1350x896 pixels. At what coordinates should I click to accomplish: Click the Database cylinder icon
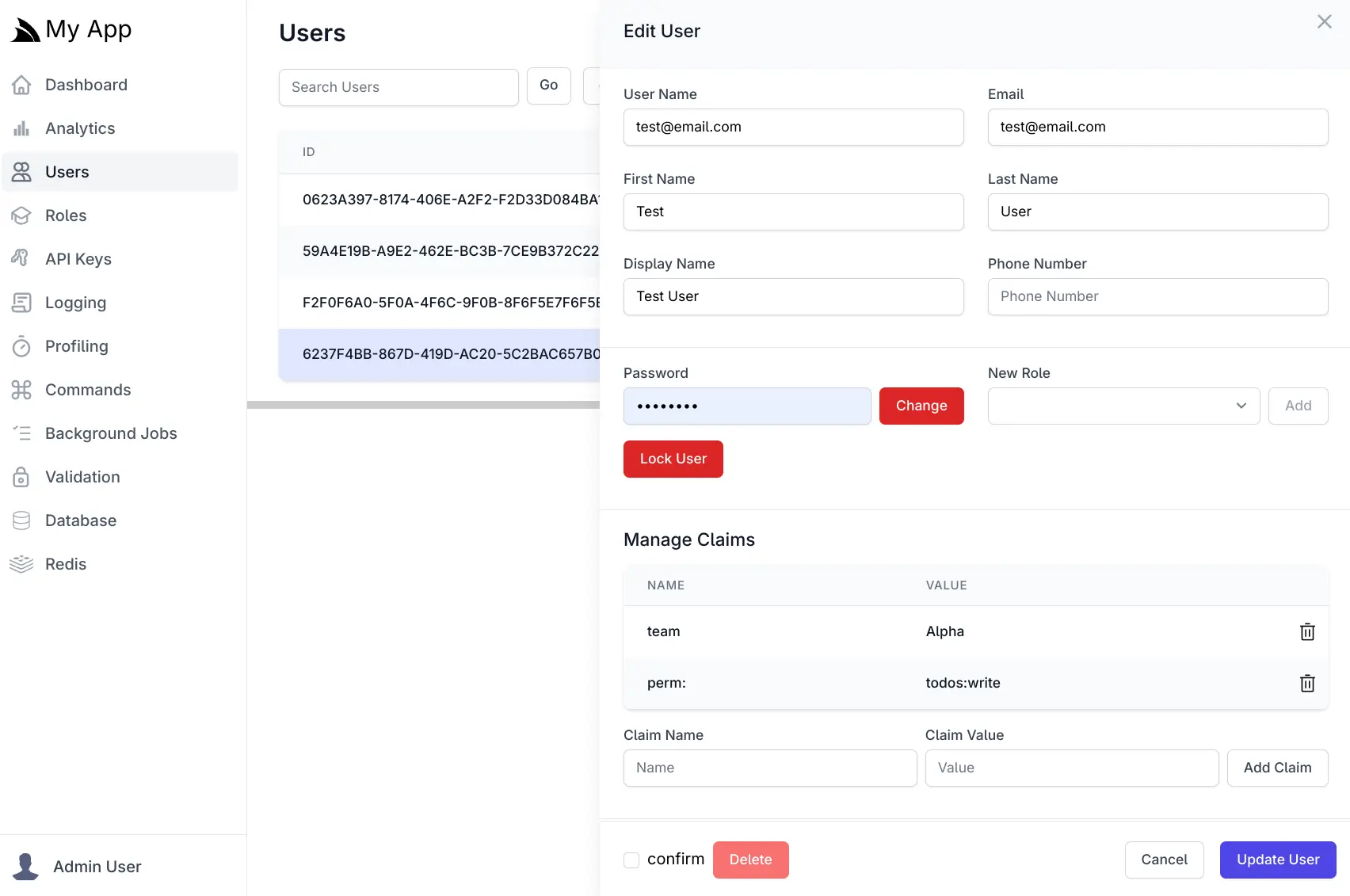pyautogui.click(x=21, y=520)
